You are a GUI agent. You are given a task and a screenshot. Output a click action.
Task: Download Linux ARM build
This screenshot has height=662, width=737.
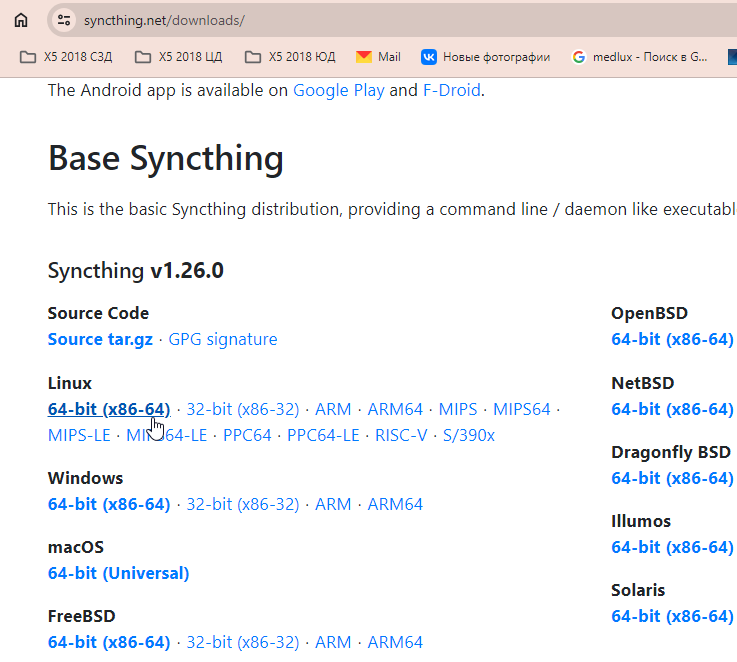(x=333, y=410)
